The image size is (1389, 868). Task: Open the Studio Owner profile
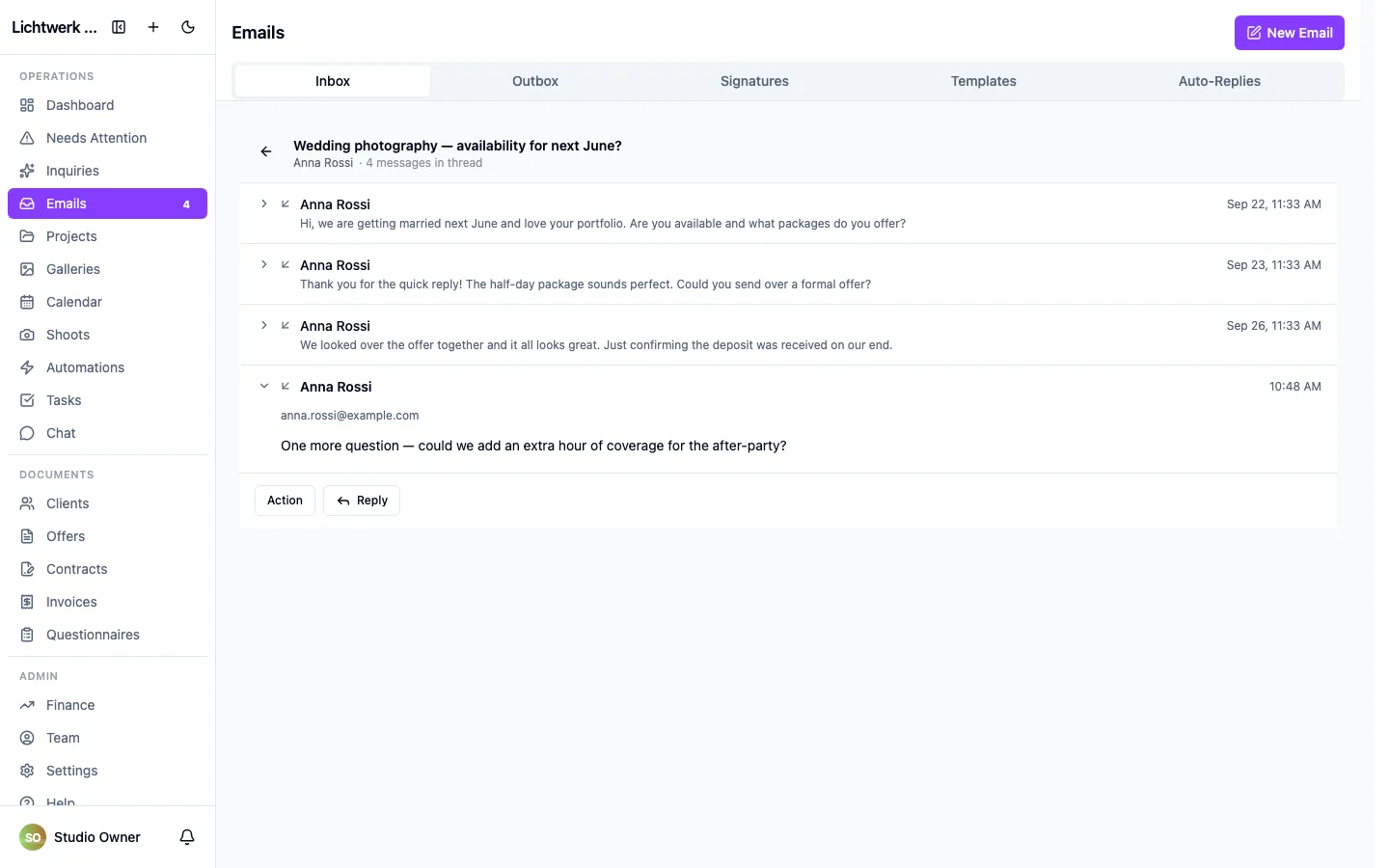pos(81,837)
